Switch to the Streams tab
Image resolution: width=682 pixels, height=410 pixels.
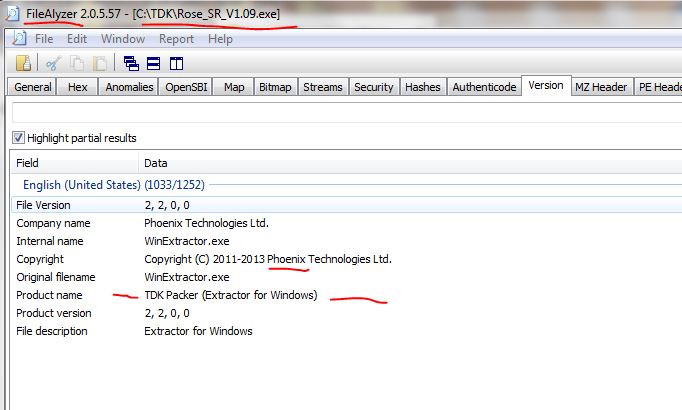pos(323,87)
